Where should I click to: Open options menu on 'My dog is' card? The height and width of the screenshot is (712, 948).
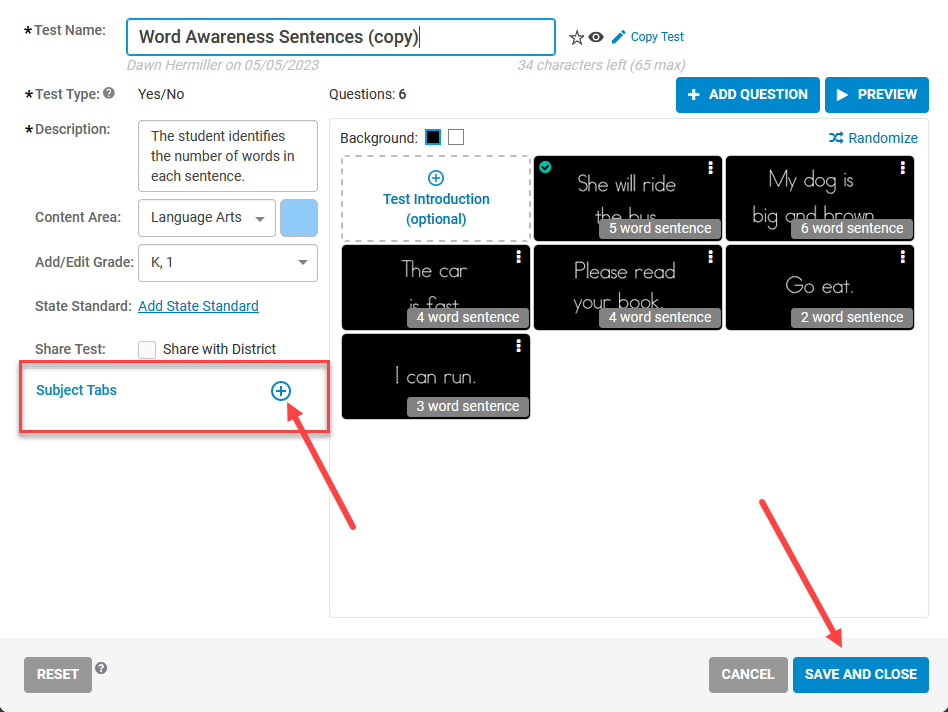coord(903,167)
